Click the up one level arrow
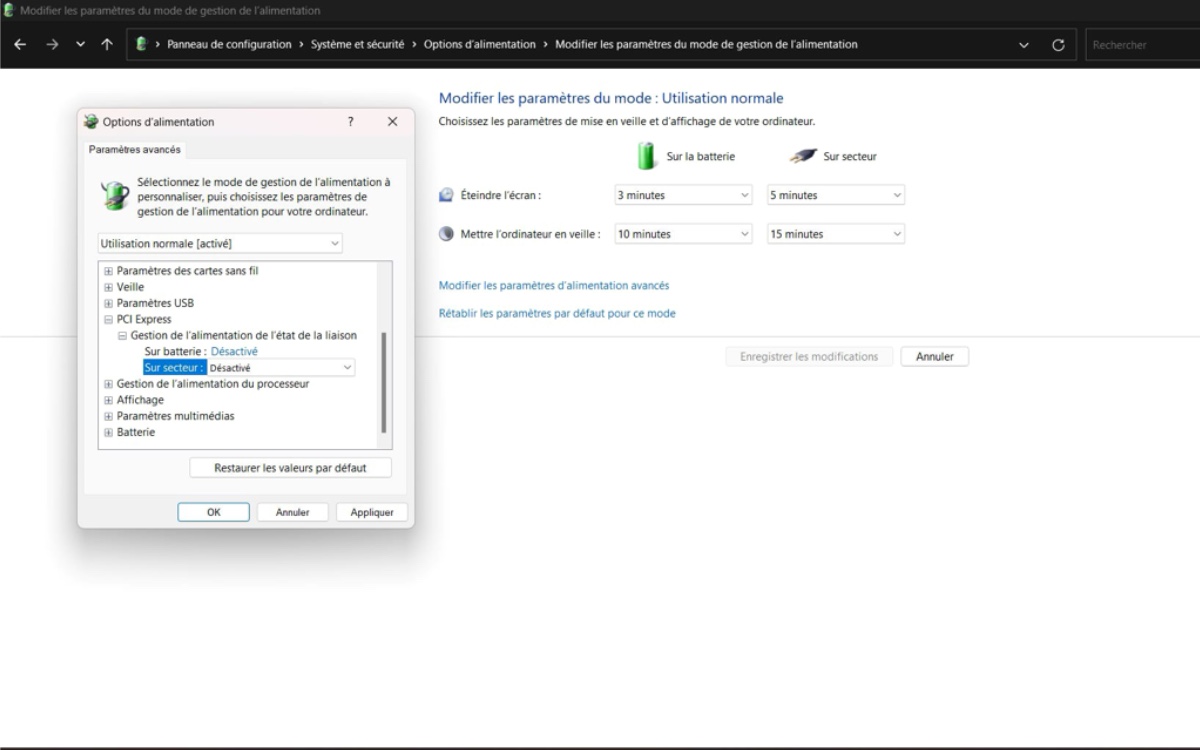Image resolution: width=1200 pixels, height=750 pixels. pos(107,45)
